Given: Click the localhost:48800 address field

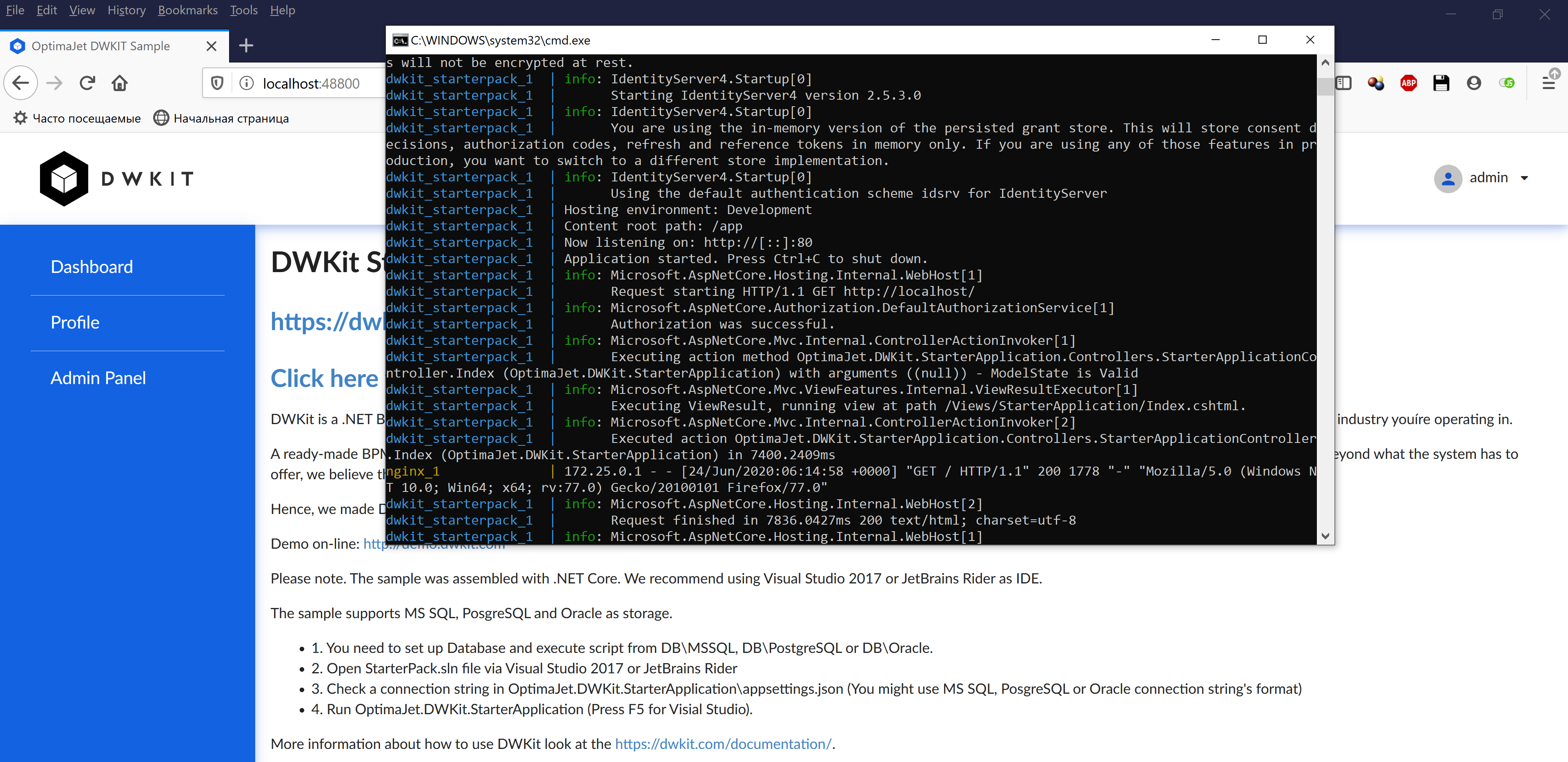Looking at the screenshot, I should click(311, 83).
